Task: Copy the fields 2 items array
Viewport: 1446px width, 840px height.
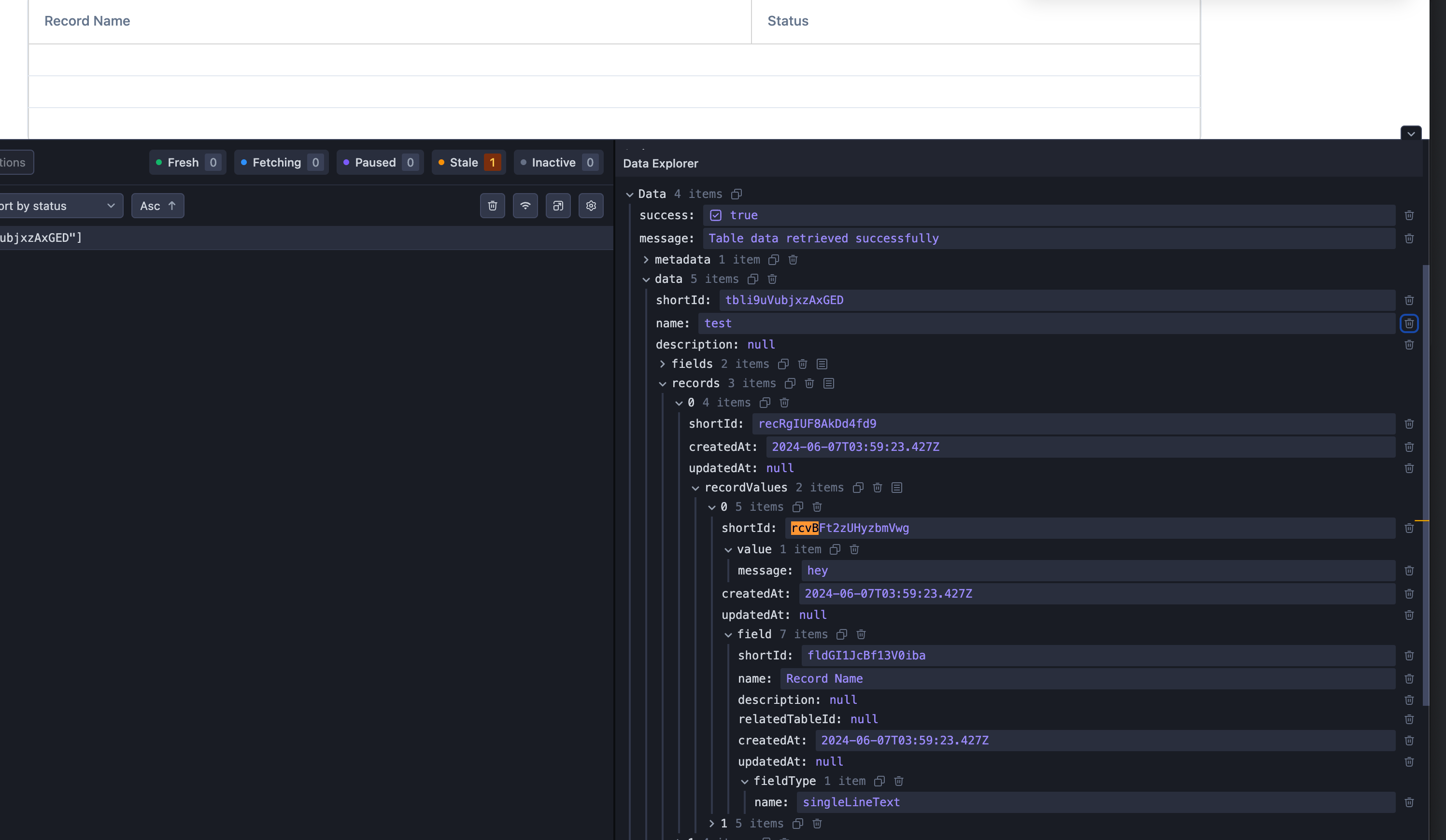Action: [x=783, y=364]
